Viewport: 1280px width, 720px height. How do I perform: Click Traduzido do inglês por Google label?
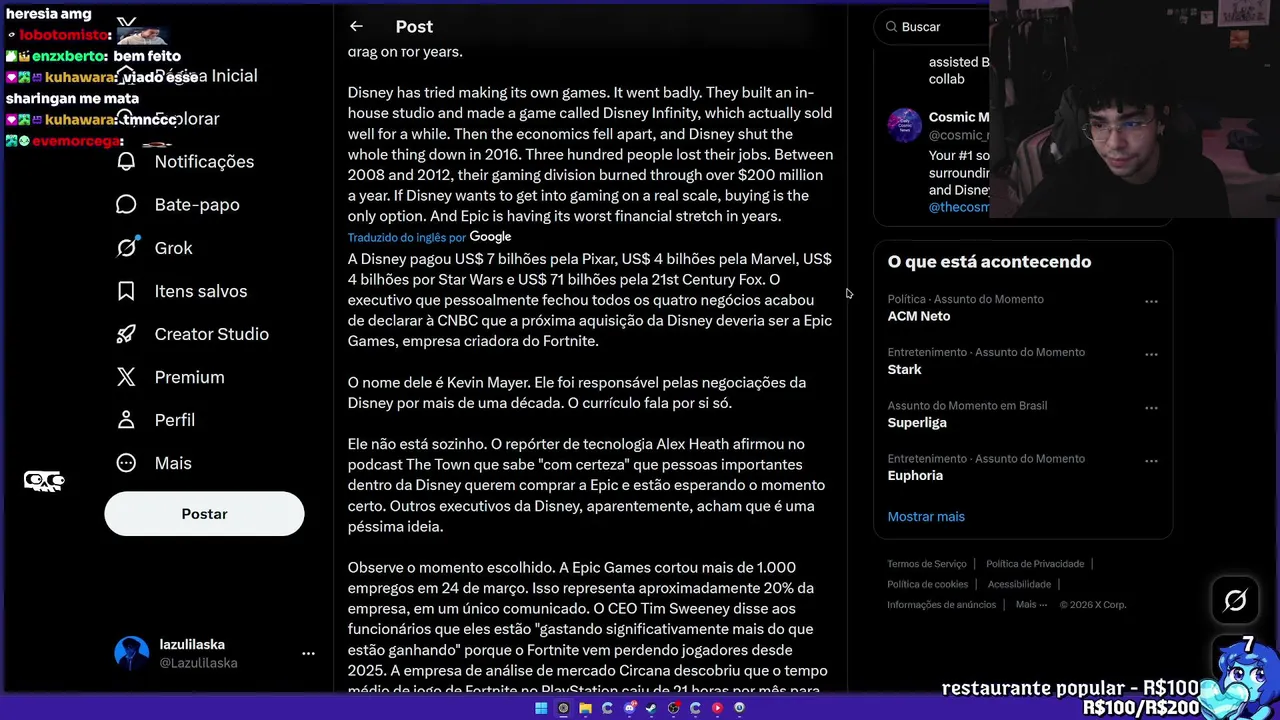pos(429,237)
